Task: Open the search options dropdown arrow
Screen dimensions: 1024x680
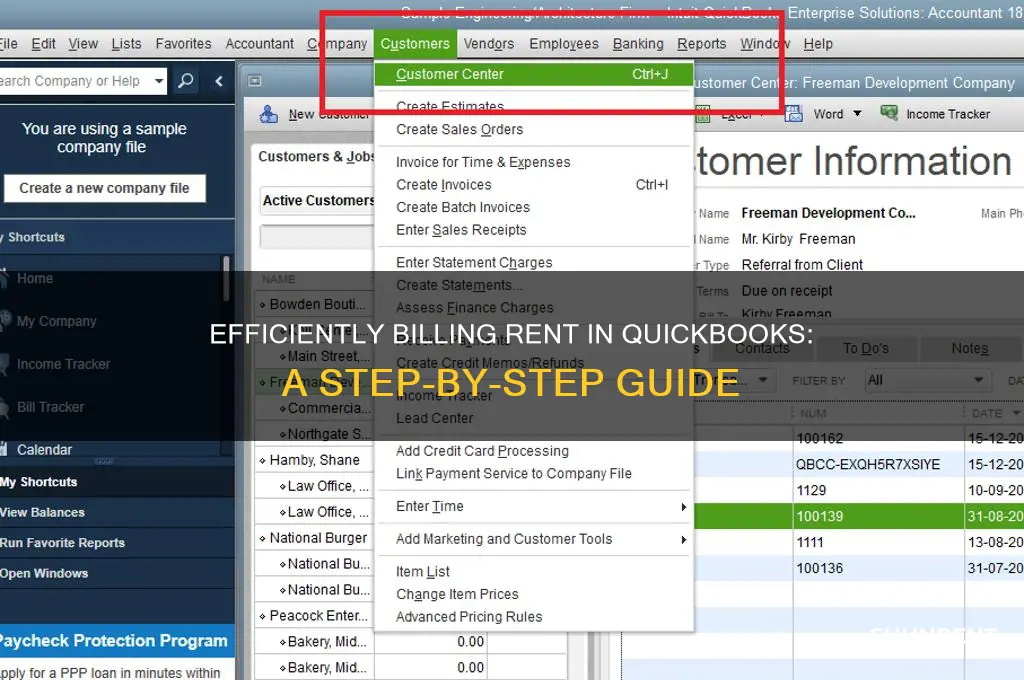Action: (x=159, y=81)
